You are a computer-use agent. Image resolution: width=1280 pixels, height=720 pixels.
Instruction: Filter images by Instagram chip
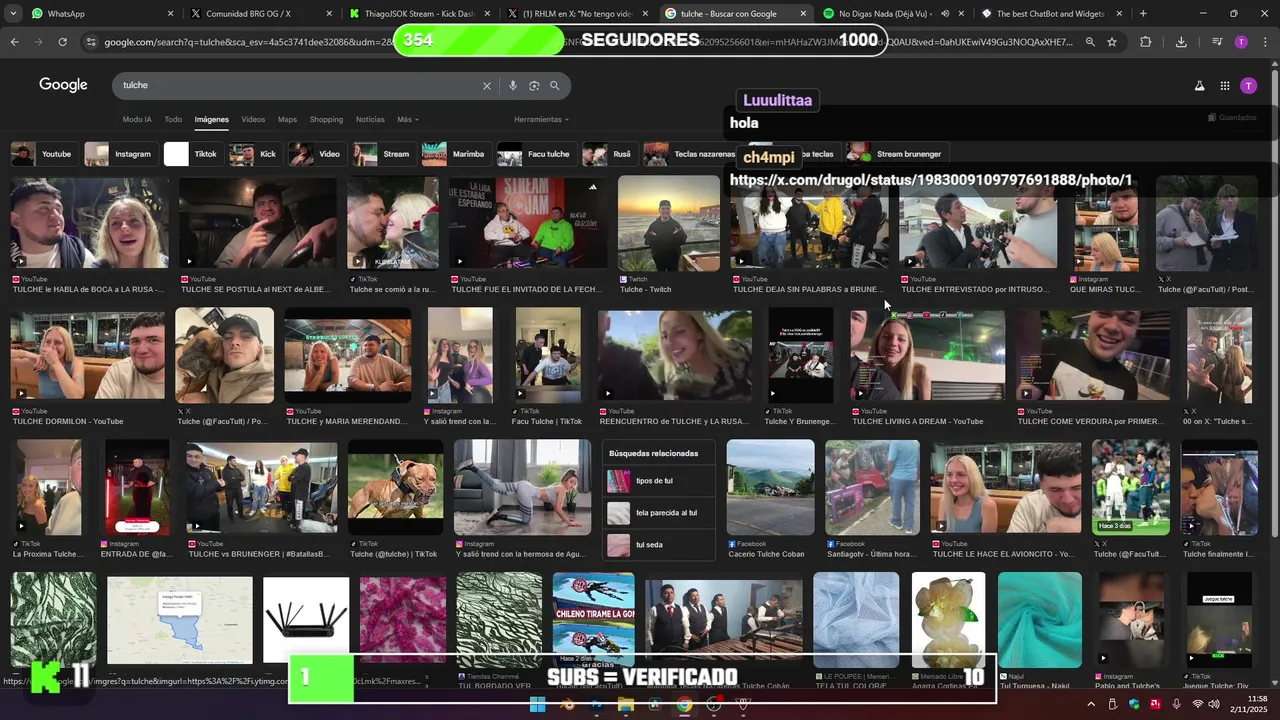click(x=119, y=154)
